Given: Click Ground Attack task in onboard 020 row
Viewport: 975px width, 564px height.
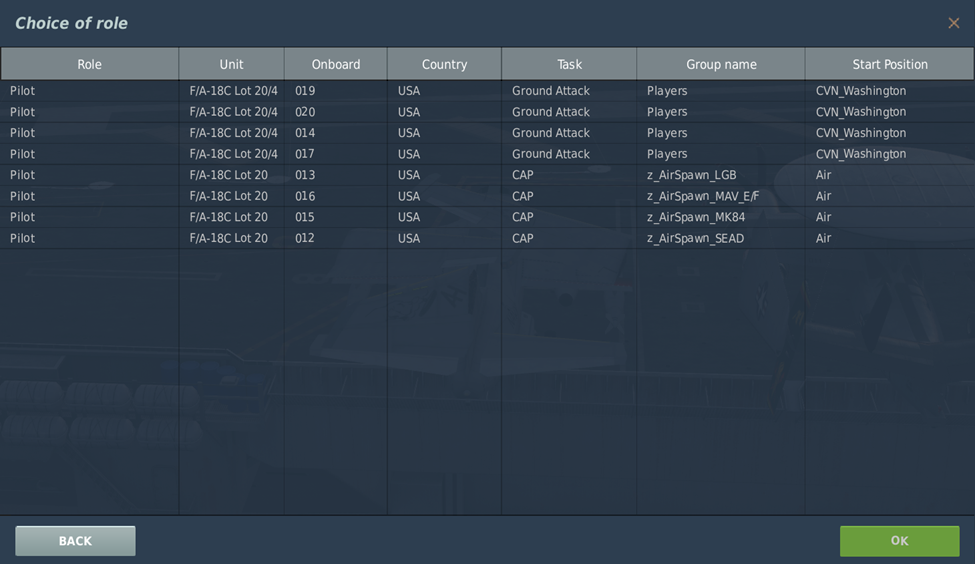Looking at the screenshot, I should click(x=550, y=112).
